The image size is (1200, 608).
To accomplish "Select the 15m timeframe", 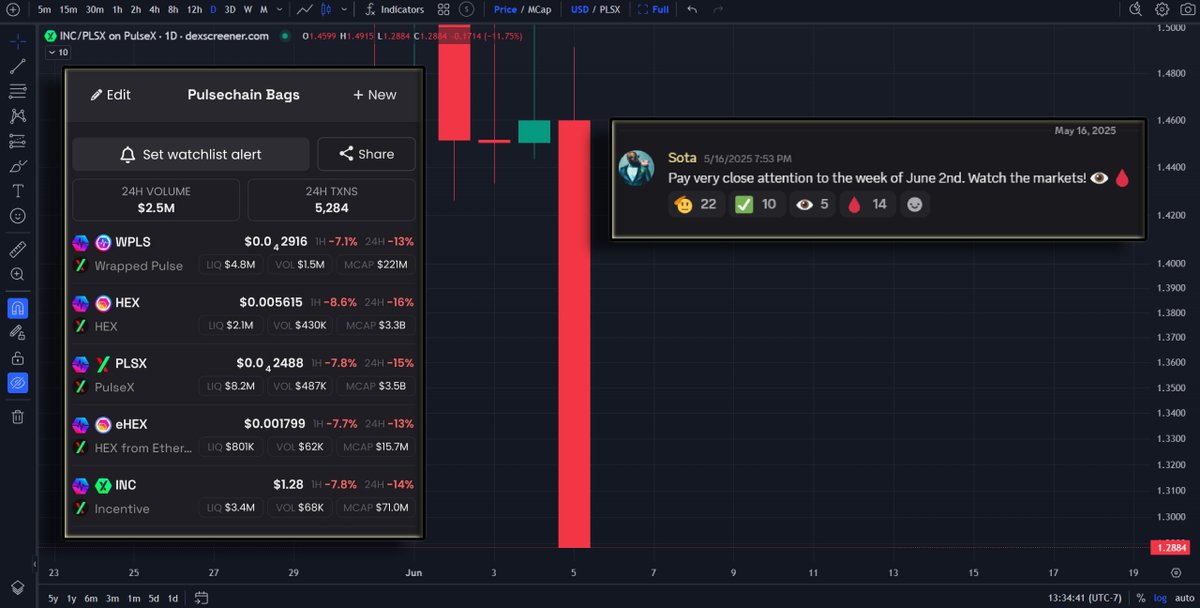I will 68,9.
